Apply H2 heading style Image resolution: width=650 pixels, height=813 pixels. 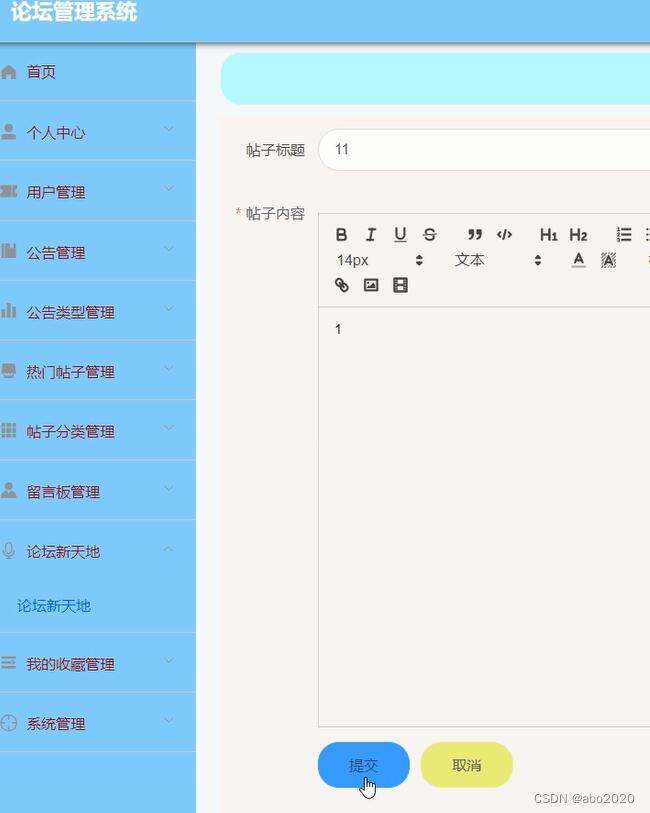click(578, 235)
